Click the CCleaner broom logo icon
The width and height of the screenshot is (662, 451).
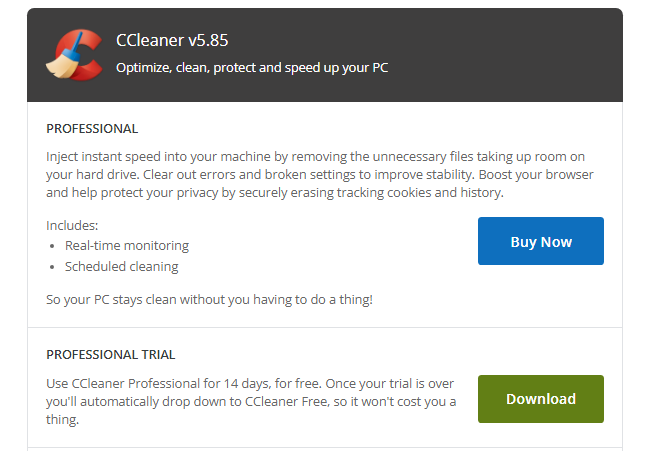tap(73, 54)
